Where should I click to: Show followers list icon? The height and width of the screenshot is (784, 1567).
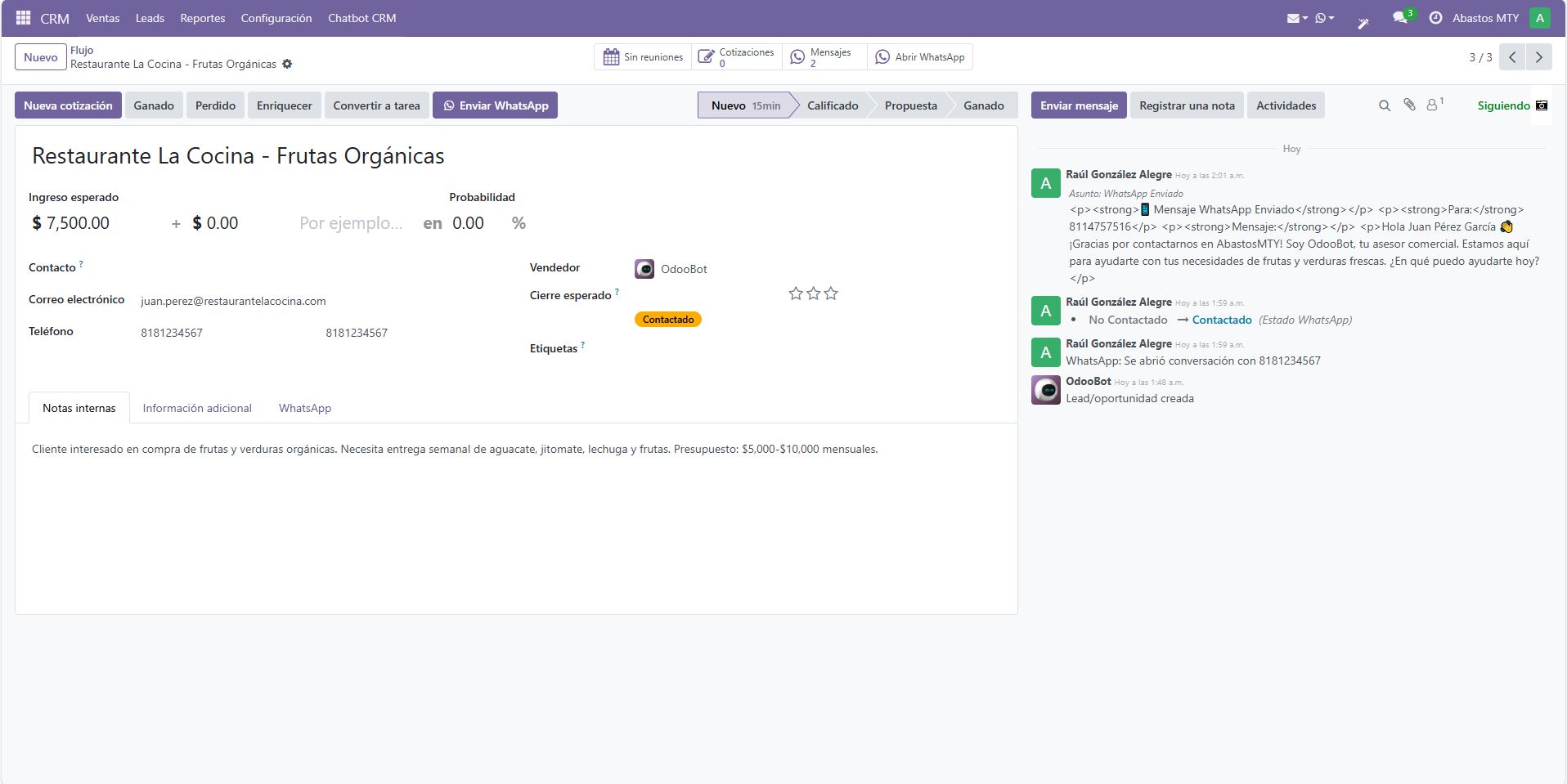pyautogui.click(x=1434, y=105)
